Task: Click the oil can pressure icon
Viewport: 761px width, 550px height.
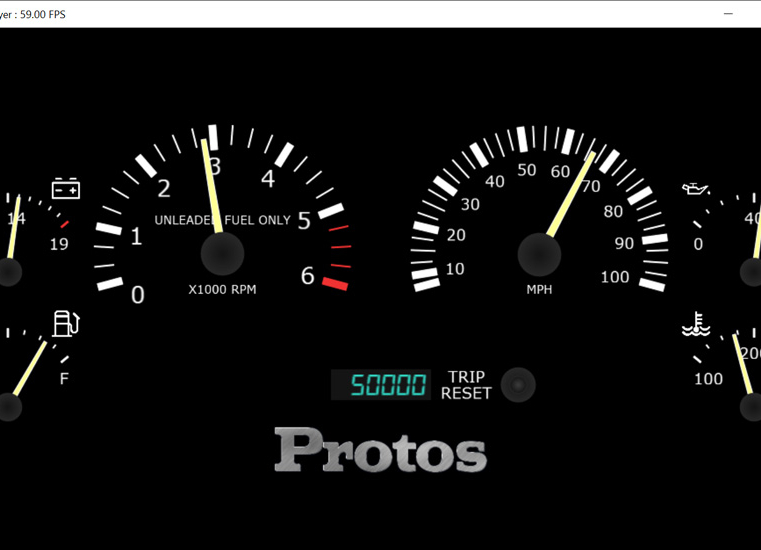Action: 696,189
